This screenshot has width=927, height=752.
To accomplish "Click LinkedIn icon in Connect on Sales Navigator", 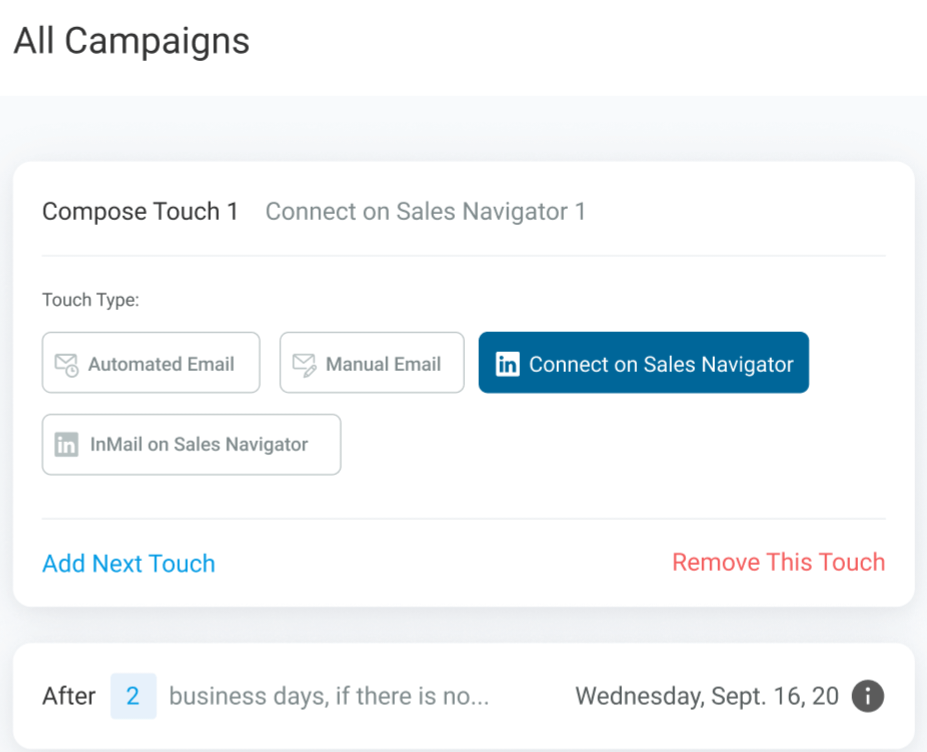I will (x=507, y=364).
